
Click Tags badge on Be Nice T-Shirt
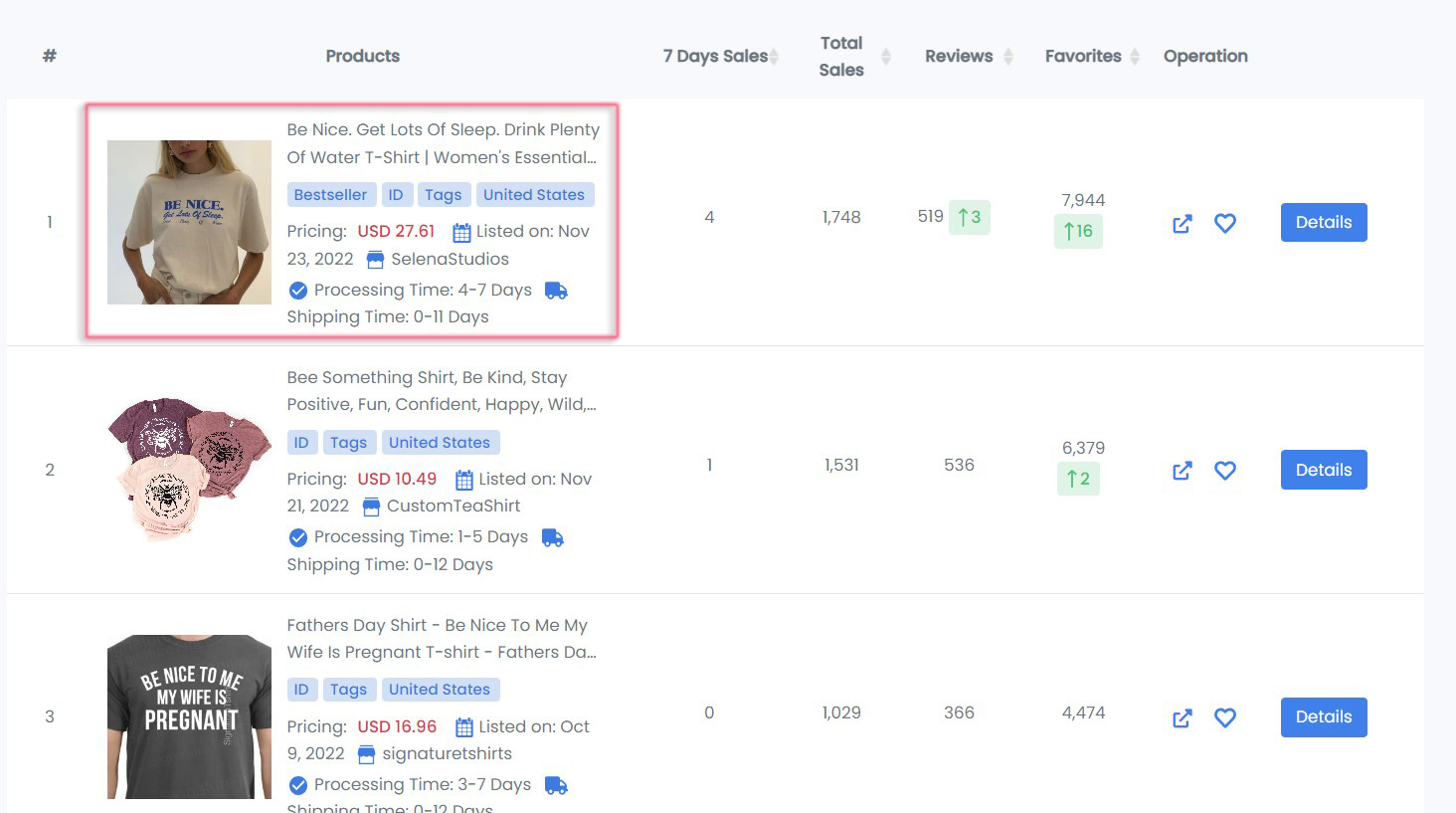tap(443, 195)
